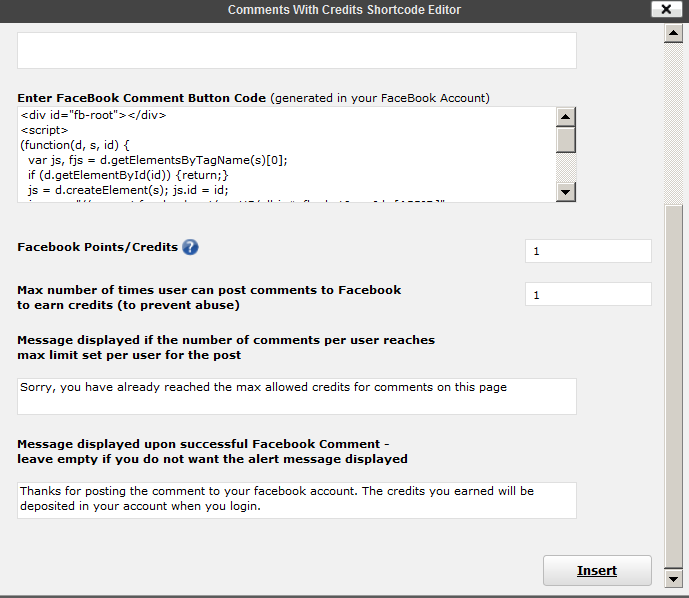Click the Enter FaceBook Comment Button Code label
689x598 pixels.
142,98
